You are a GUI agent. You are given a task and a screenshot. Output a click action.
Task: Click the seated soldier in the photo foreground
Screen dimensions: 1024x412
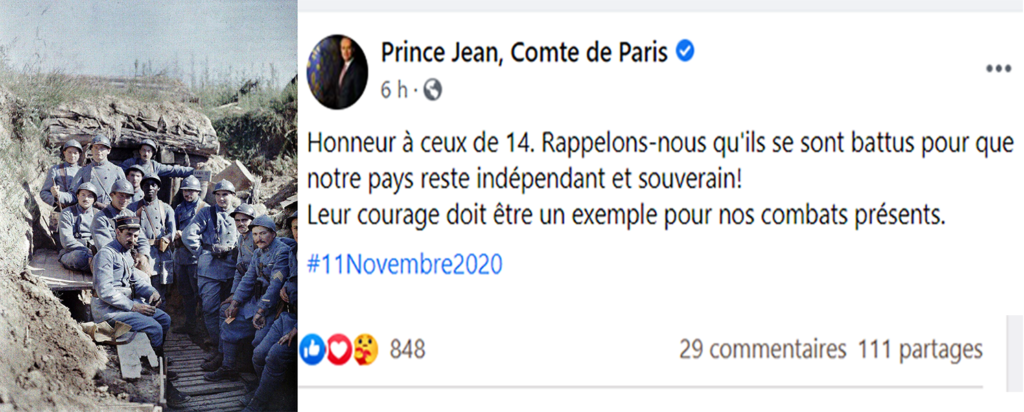point(125,285)
